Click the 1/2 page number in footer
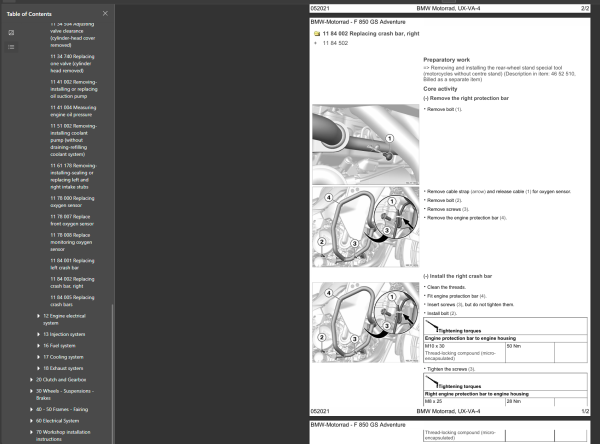This screenshot has height=444, width=600. [585, 411]
